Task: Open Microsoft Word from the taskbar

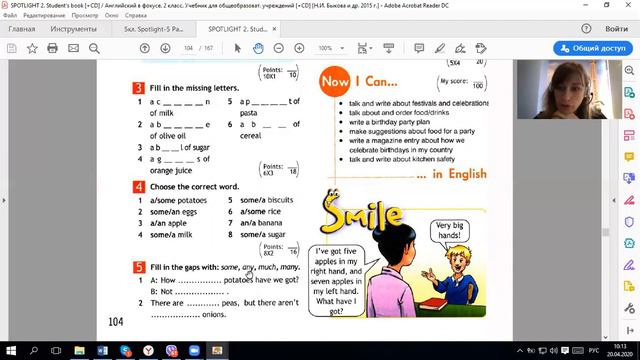Action: click(102, 351)
